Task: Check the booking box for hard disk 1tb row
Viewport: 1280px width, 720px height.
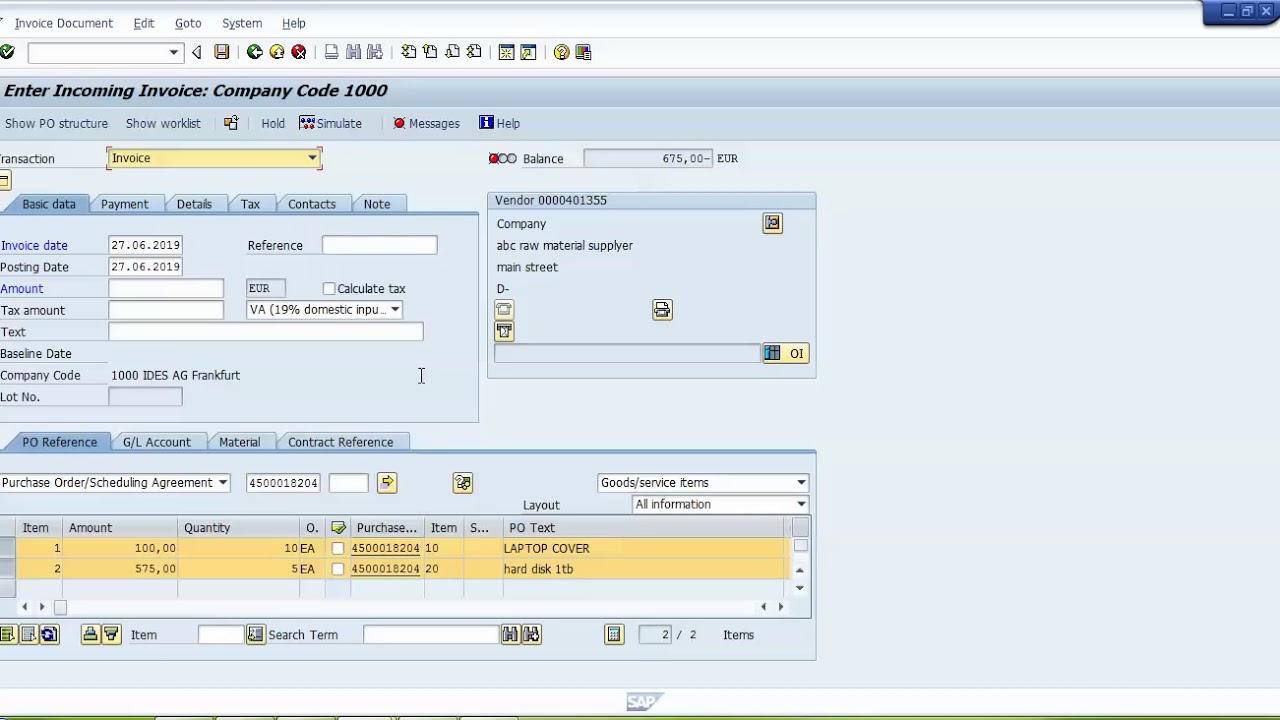Action: [x=338, y=570]
